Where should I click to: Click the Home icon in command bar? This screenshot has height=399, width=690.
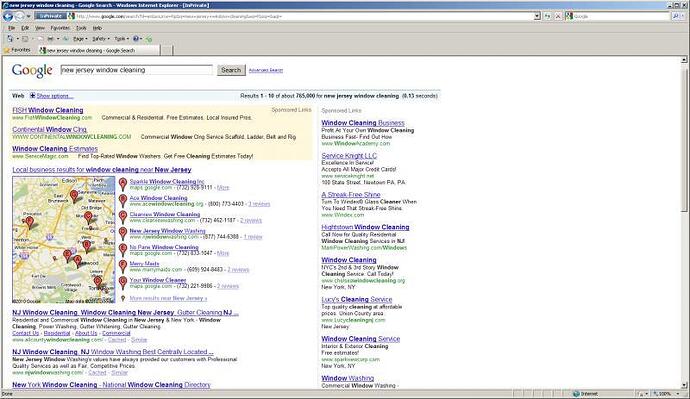[x=10, y=39]
